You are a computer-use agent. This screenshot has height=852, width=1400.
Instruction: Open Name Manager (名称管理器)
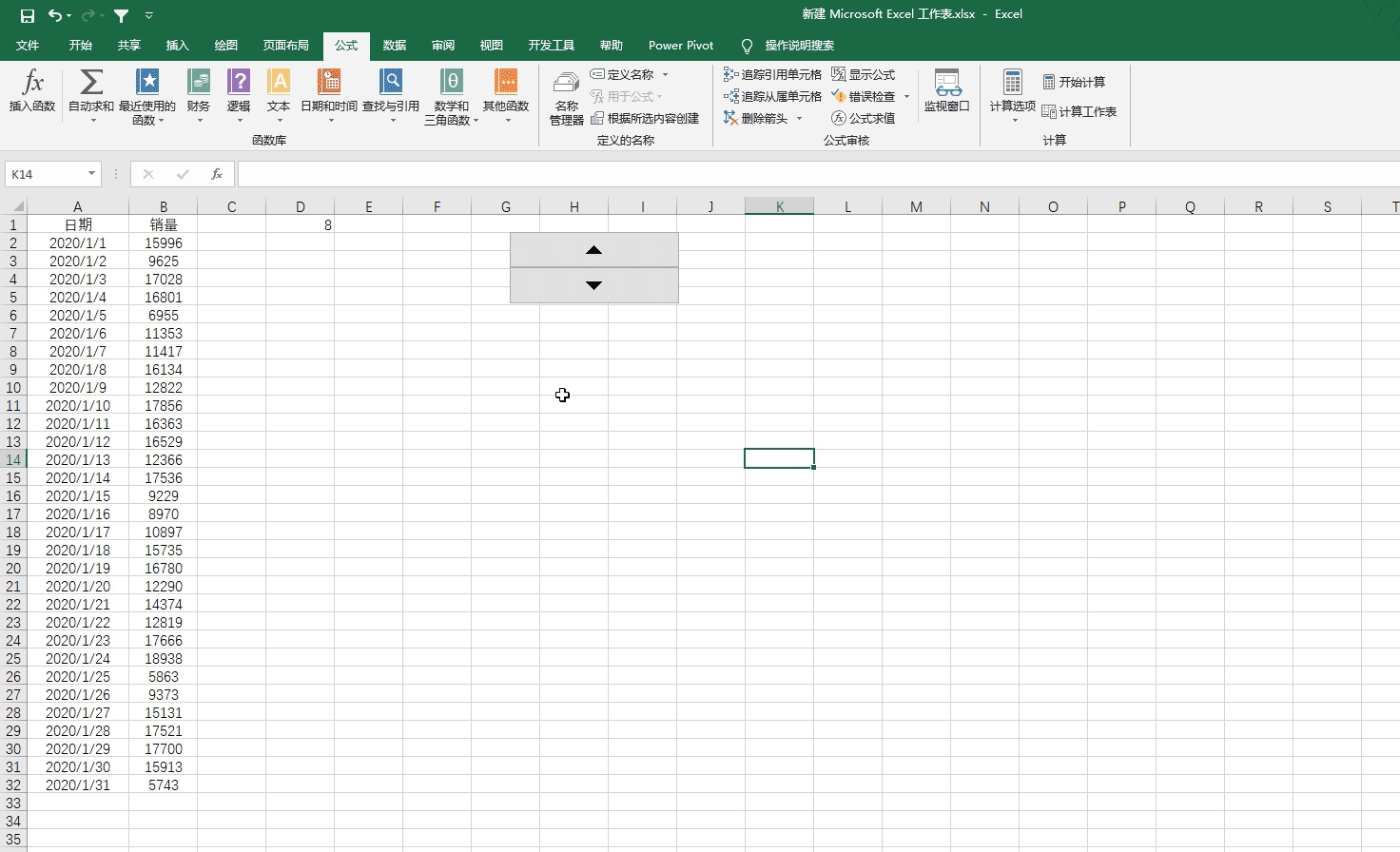(x=567, y=97)
